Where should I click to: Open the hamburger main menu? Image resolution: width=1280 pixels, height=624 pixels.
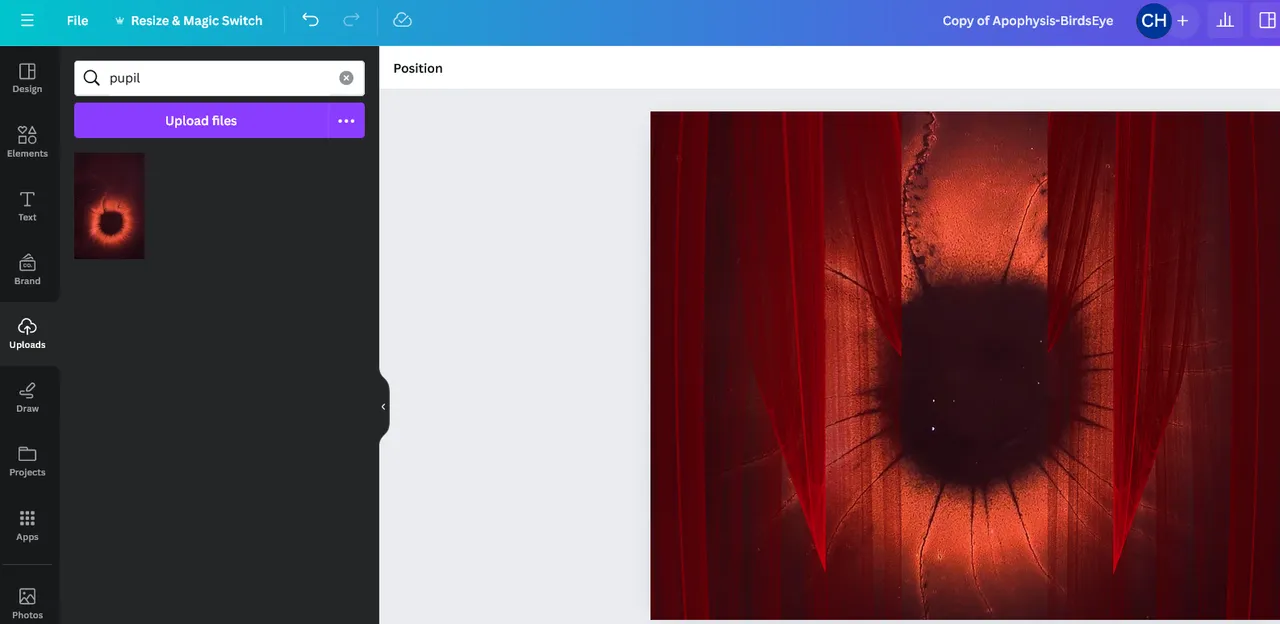pos(27,20)
